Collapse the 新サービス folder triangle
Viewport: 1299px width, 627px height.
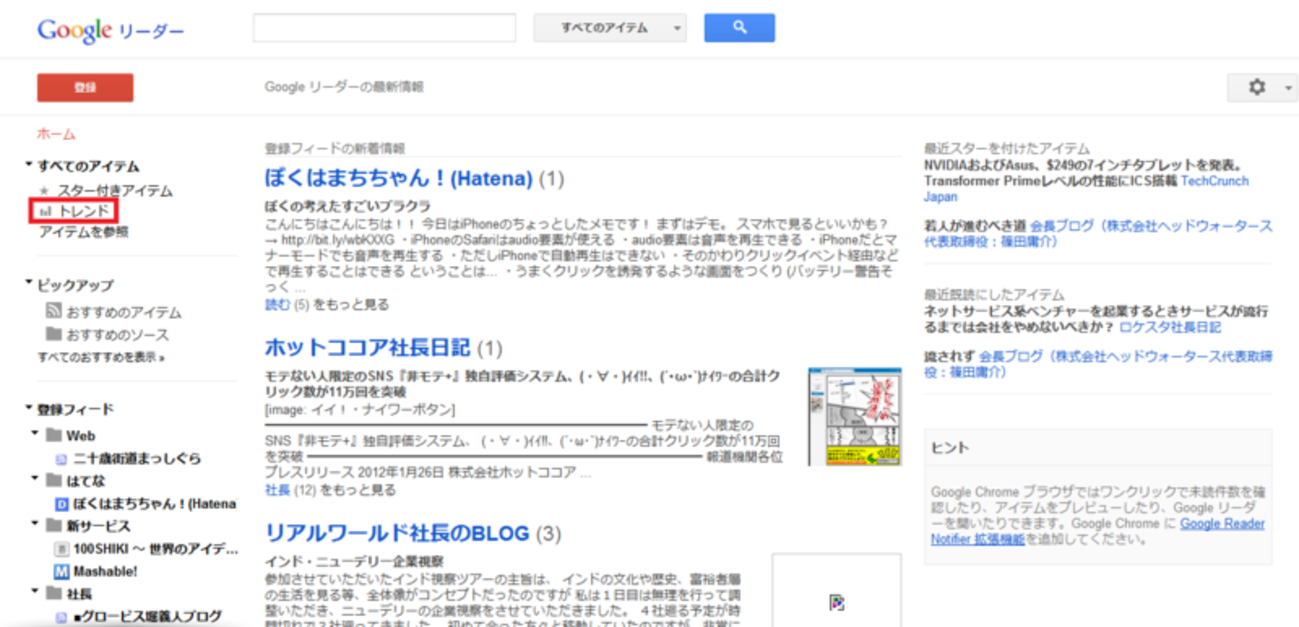[35, 525]
